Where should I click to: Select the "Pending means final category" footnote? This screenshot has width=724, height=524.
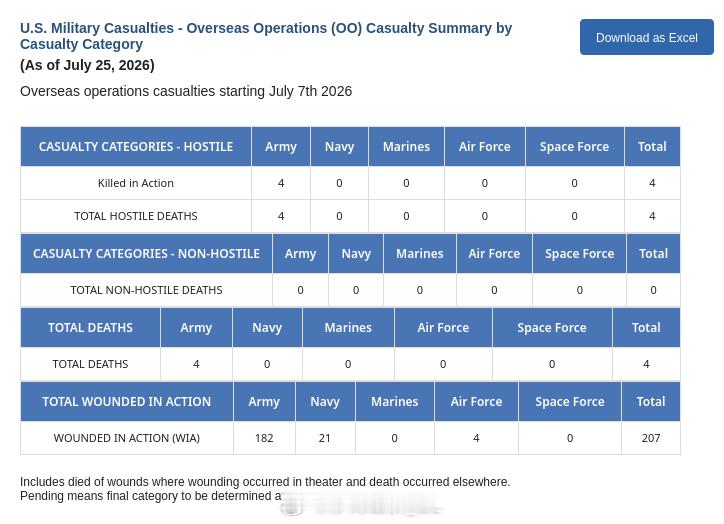click(151, 496)
